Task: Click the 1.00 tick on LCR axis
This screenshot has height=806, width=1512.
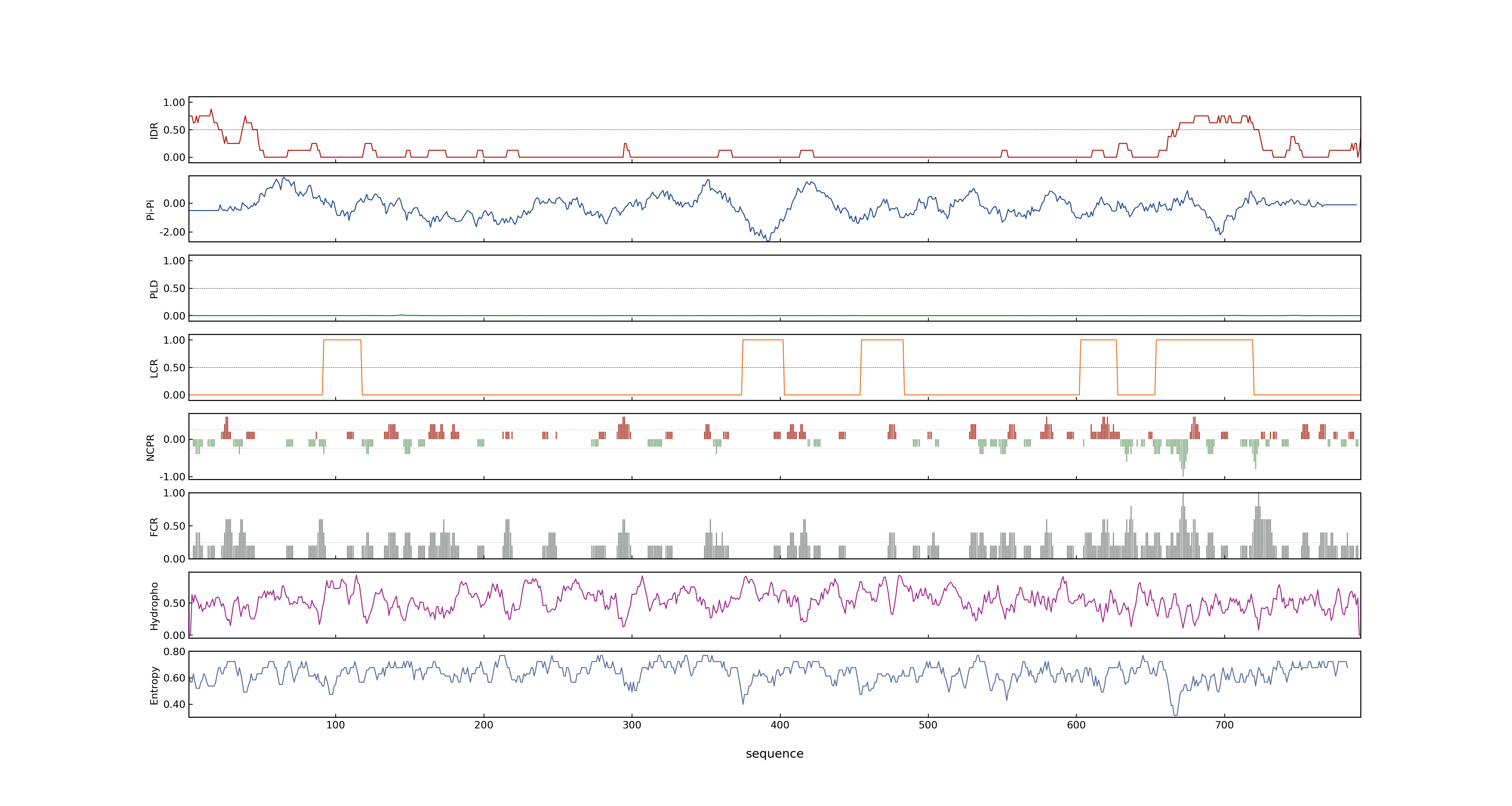Action: point(174,340)
